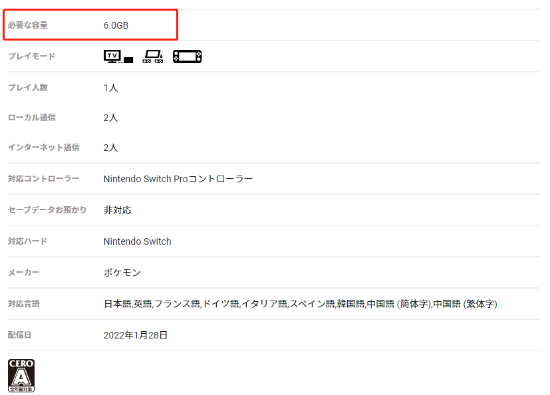Select the 1人 player count value

pyautogui.click(x=110, y=88)
